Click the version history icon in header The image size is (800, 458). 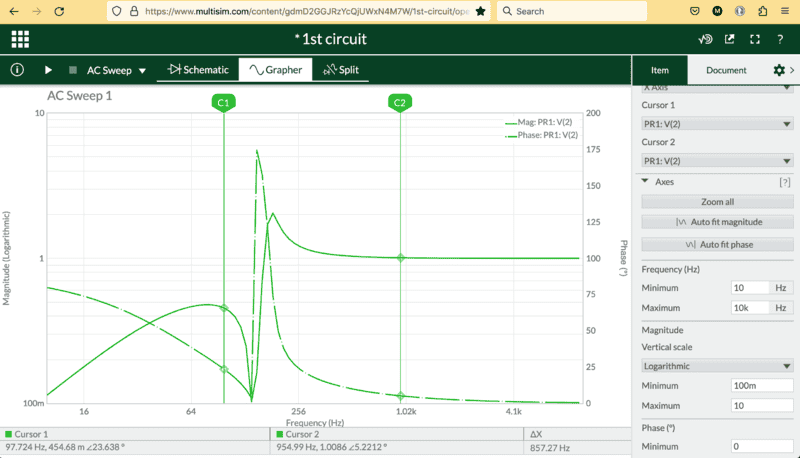[705, 39]
